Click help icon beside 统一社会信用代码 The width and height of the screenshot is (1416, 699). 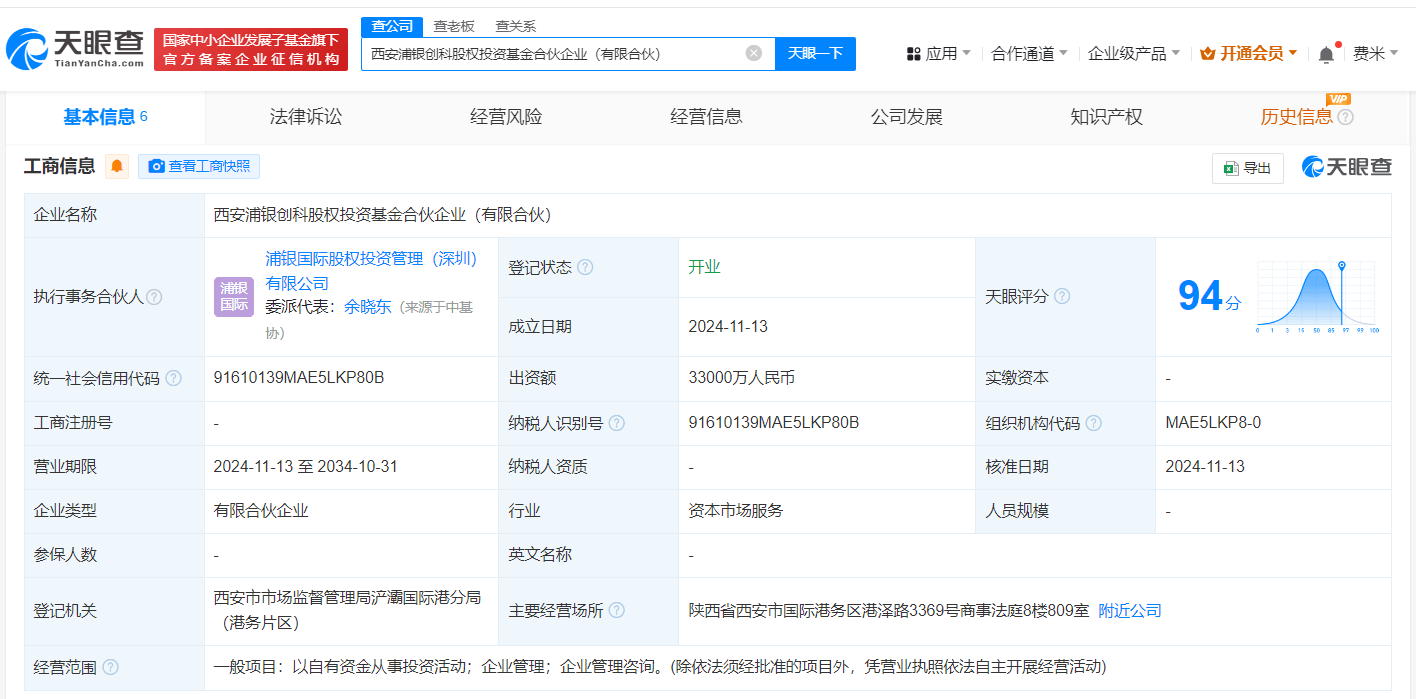click(x=174, y=378)
